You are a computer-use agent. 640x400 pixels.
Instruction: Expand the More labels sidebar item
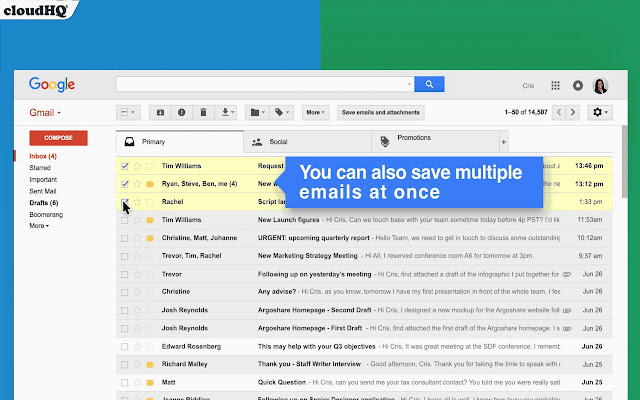(x=39, y=226)
